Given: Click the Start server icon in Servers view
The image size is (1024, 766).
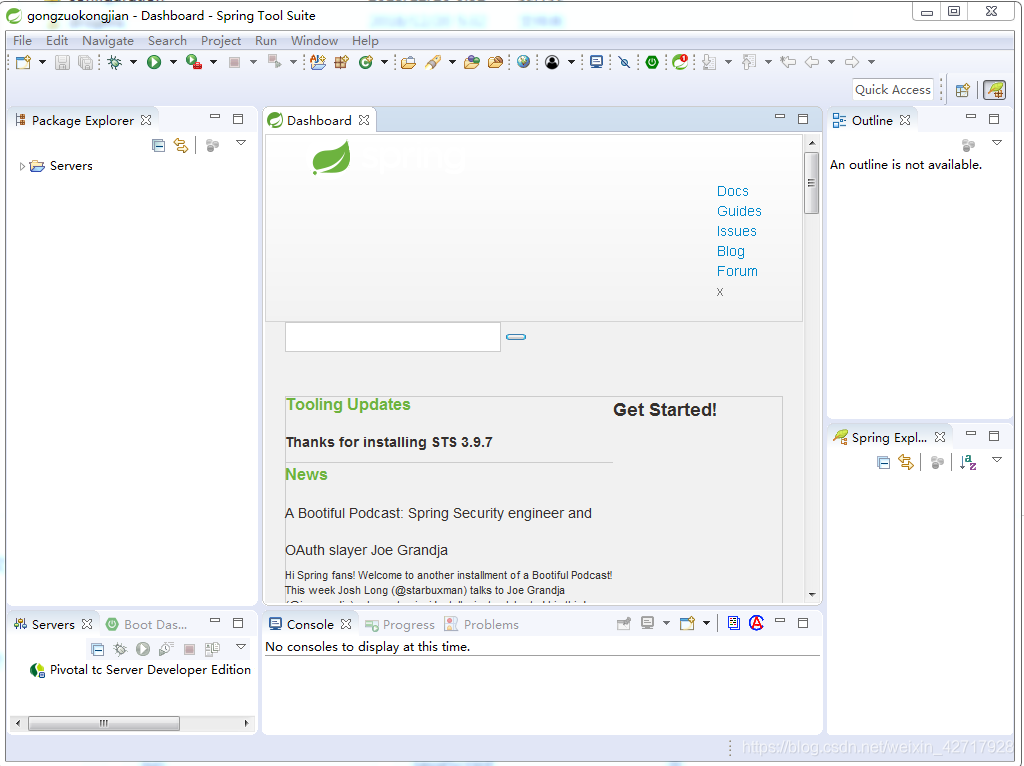Looking at the screenshot, I should pyautogui.click(x=142, y=649).
